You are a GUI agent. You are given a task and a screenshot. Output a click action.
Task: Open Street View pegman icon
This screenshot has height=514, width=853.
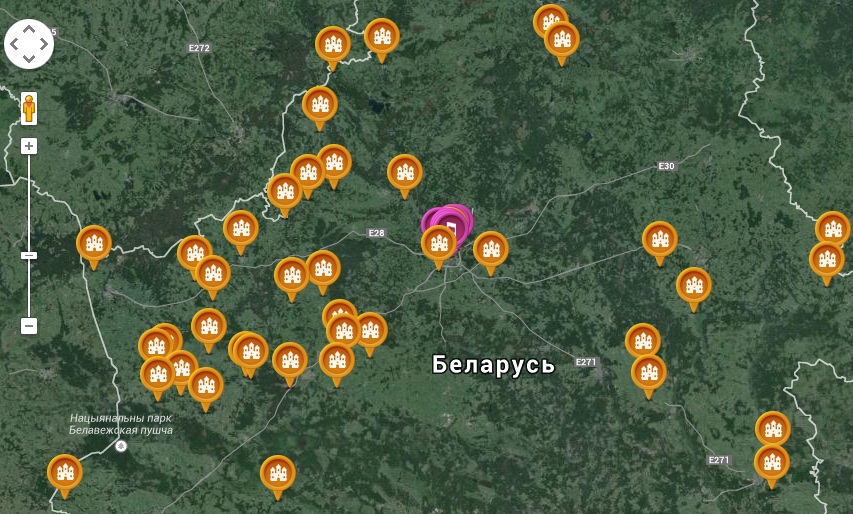pos(29,109)
